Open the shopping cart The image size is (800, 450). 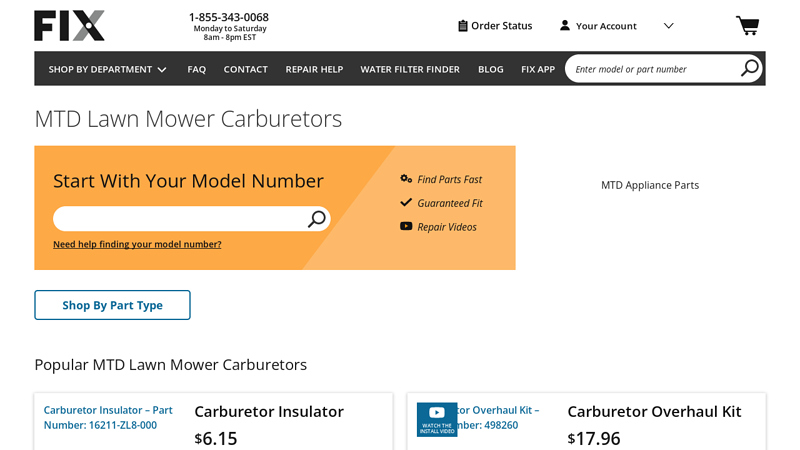tap(747, 25)
